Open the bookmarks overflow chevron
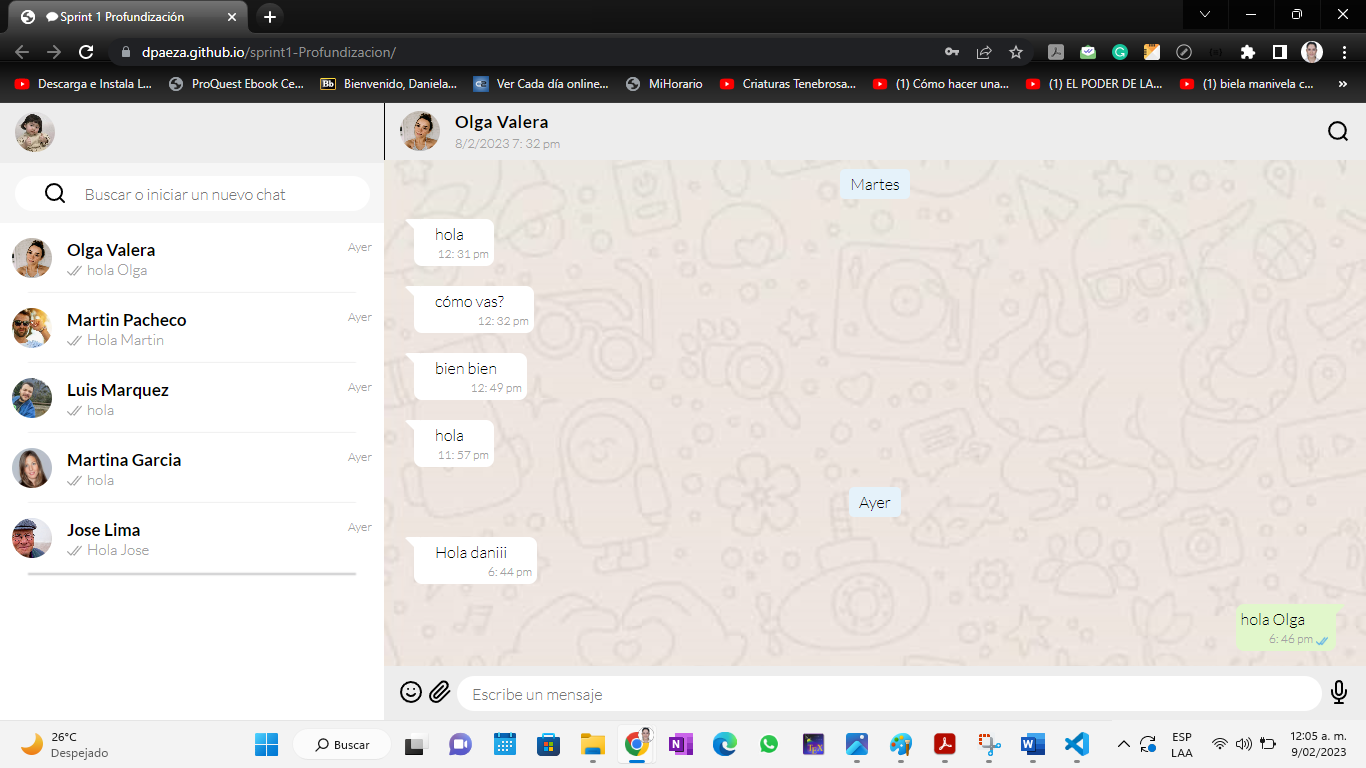 coord(1343,84)
